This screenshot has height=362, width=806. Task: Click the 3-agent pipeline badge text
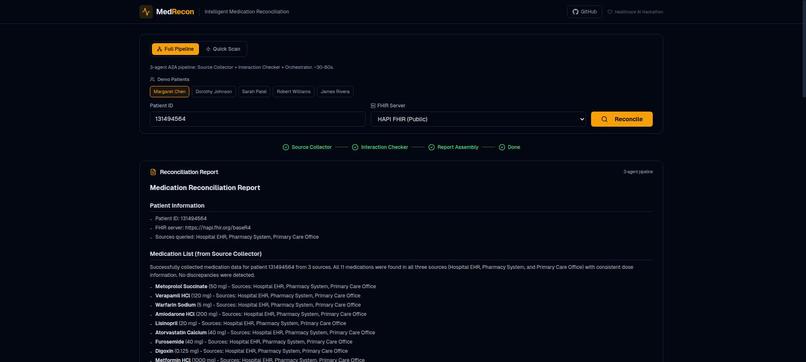(638, 172)
